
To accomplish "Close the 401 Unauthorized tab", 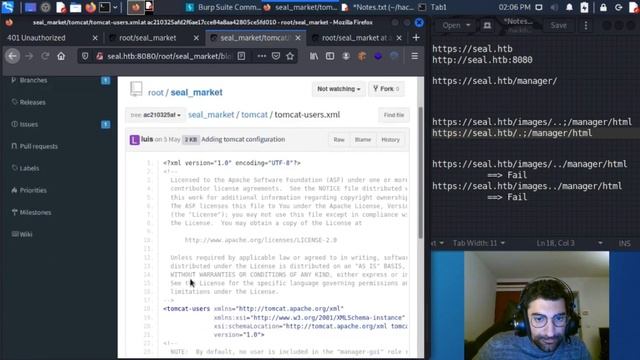I will point(95,38).
